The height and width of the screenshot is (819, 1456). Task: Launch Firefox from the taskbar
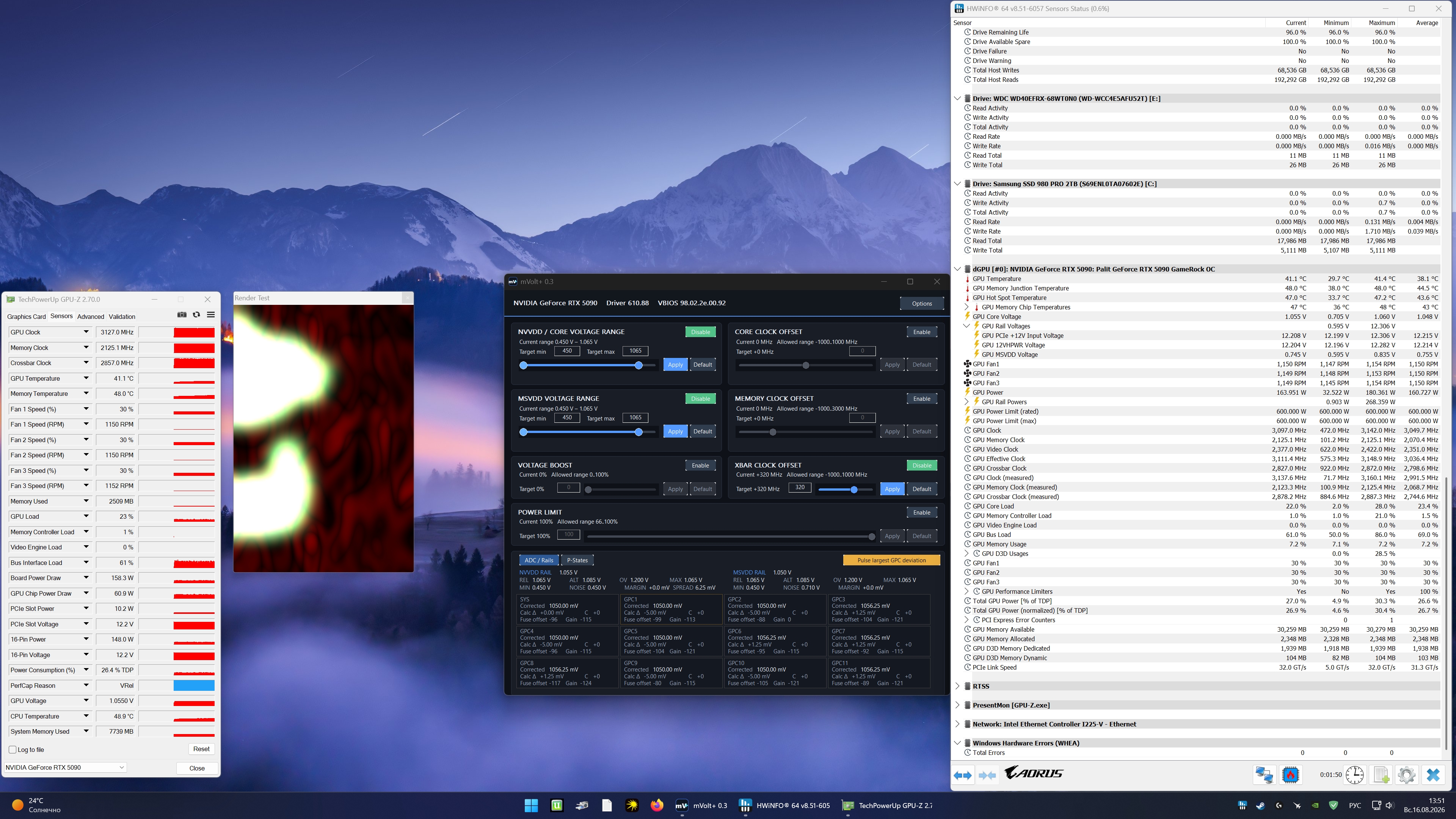pyautogui.click(x=657, y=805)
